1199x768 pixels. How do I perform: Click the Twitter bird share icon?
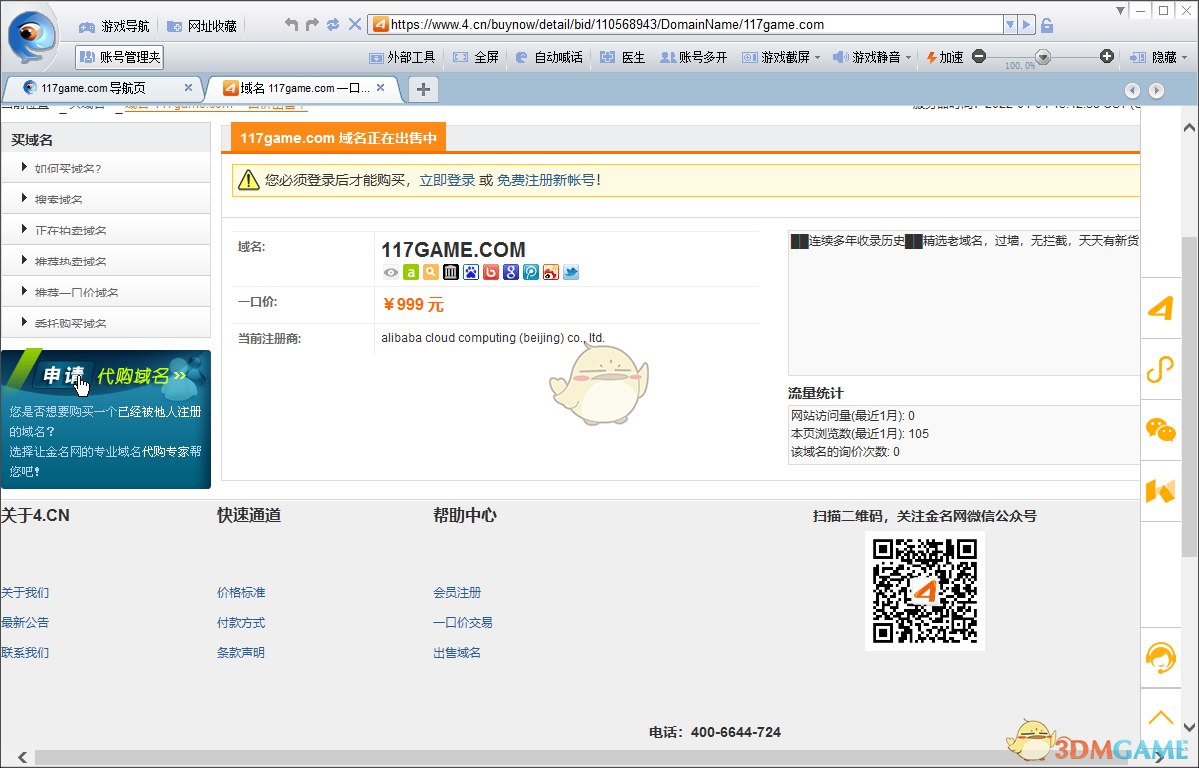coord(571,272)
